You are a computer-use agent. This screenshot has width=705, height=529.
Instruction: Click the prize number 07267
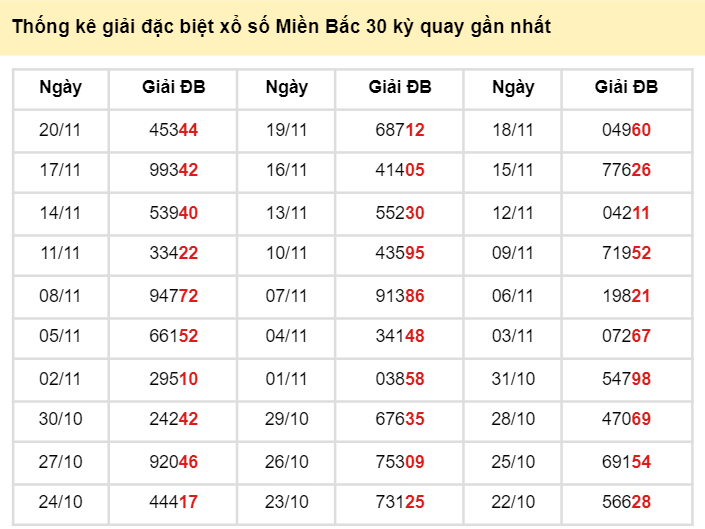pos(626,336)
